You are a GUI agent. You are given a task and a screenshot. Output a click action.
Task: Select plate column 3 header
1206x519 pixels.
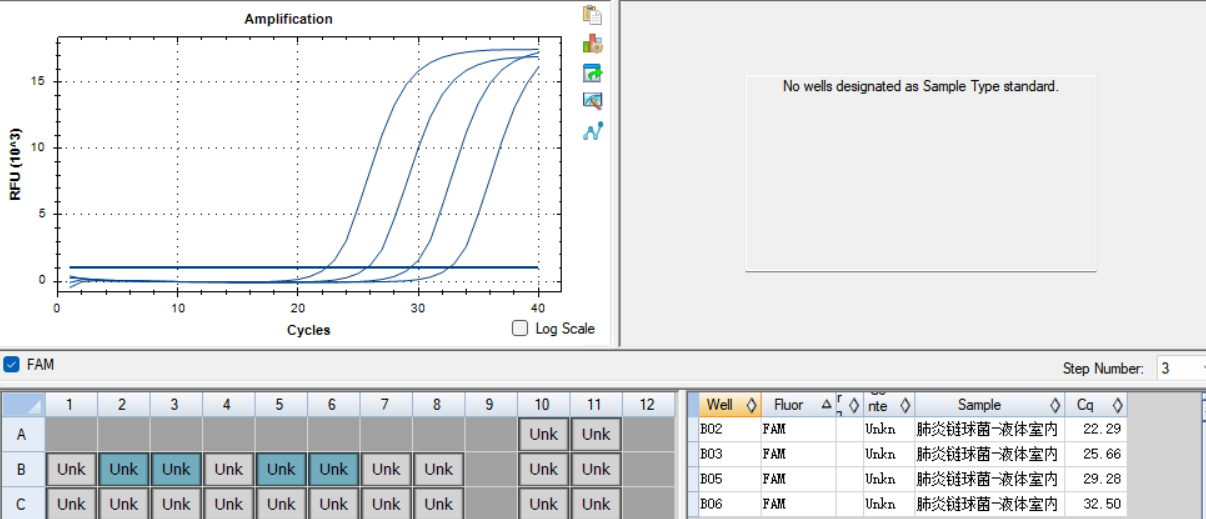pos(176,405)
